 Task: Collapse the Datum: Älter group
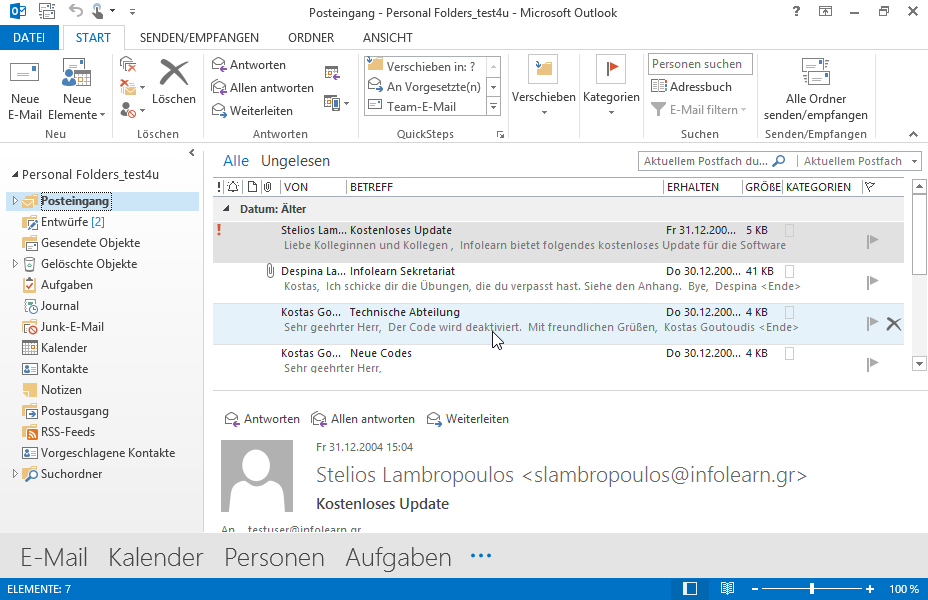[x=225, y=209]
